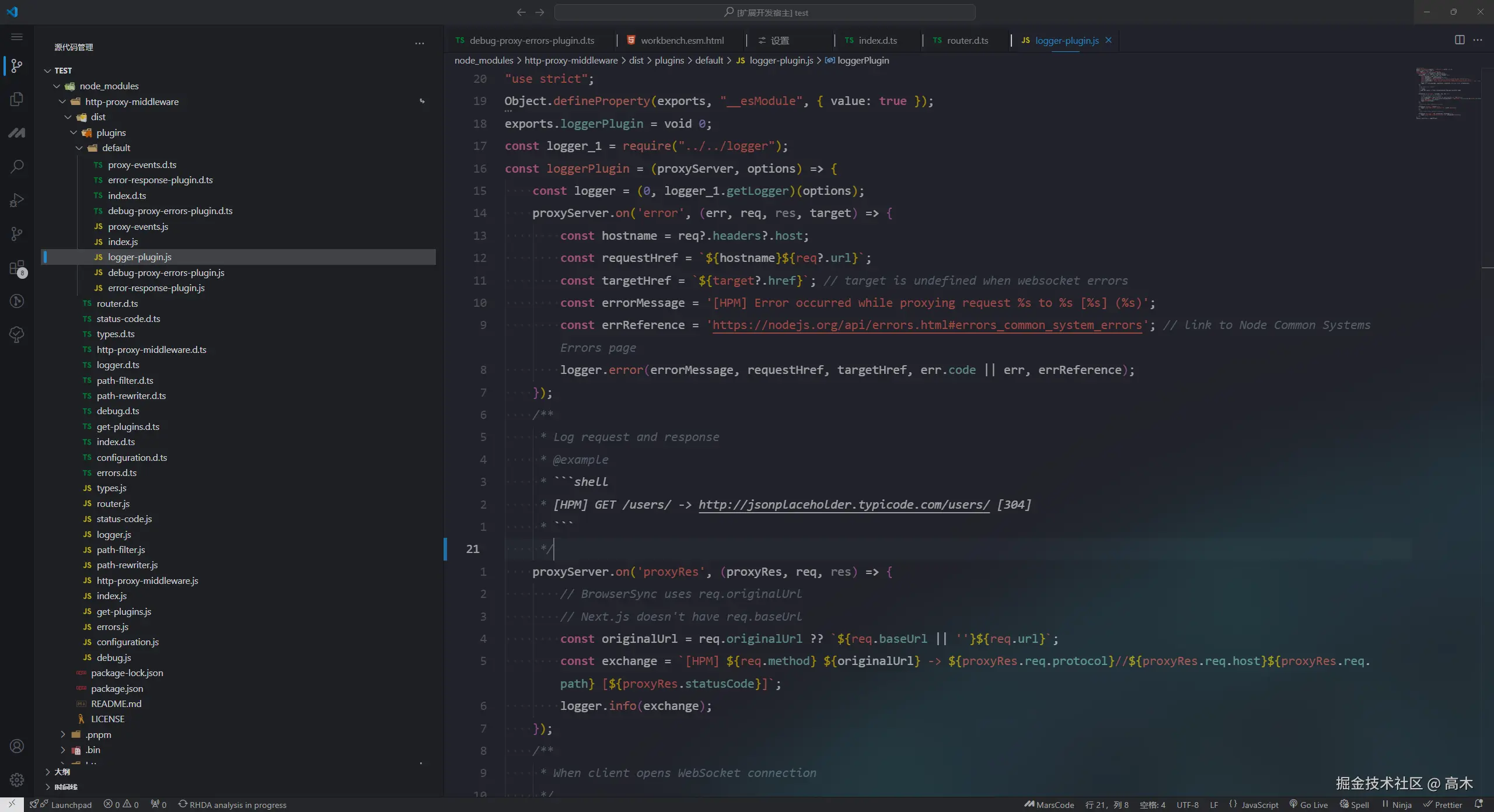Toggle Spell checker in status bar
This screenshot has height=812, width=1494.
(x=1354, y=804)
